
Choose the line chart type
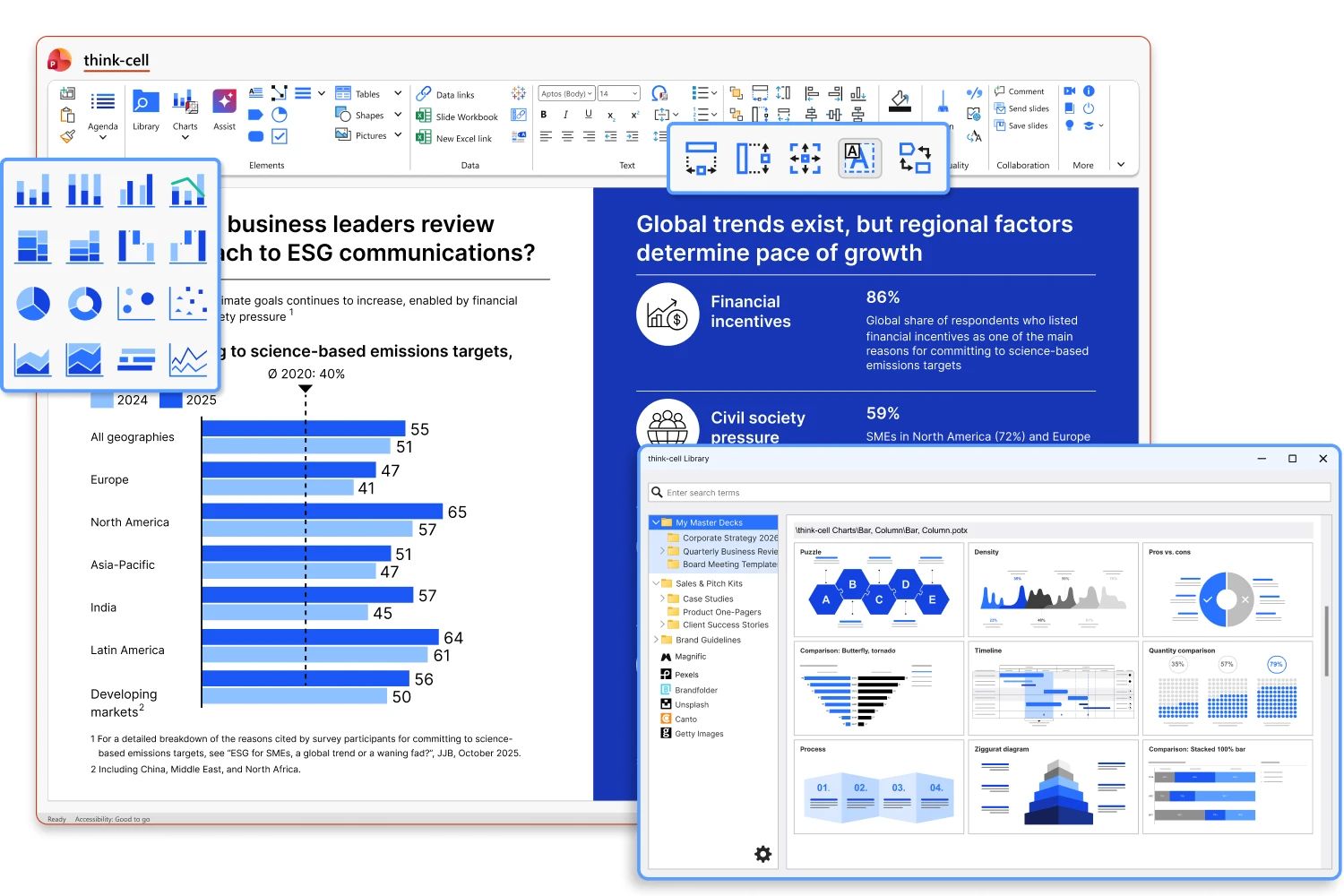pos(188,359)
